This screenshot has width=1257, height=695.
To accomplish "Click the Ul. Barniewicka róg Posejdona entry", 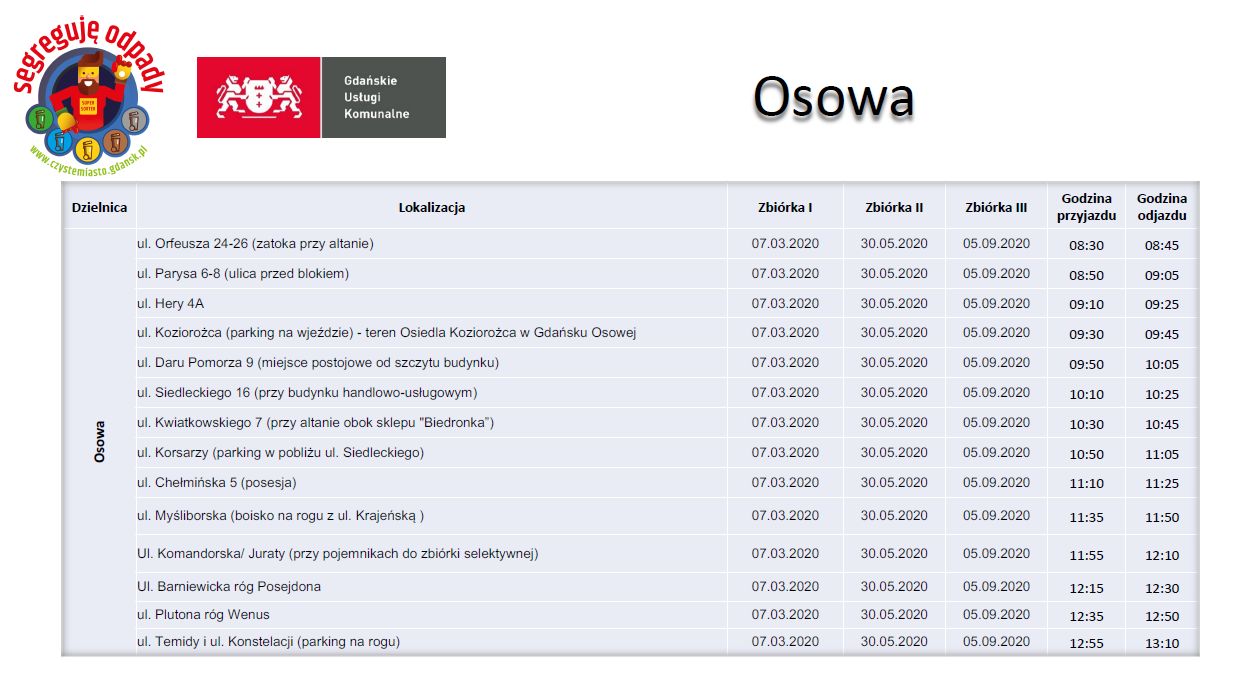I will pos(229,587).
